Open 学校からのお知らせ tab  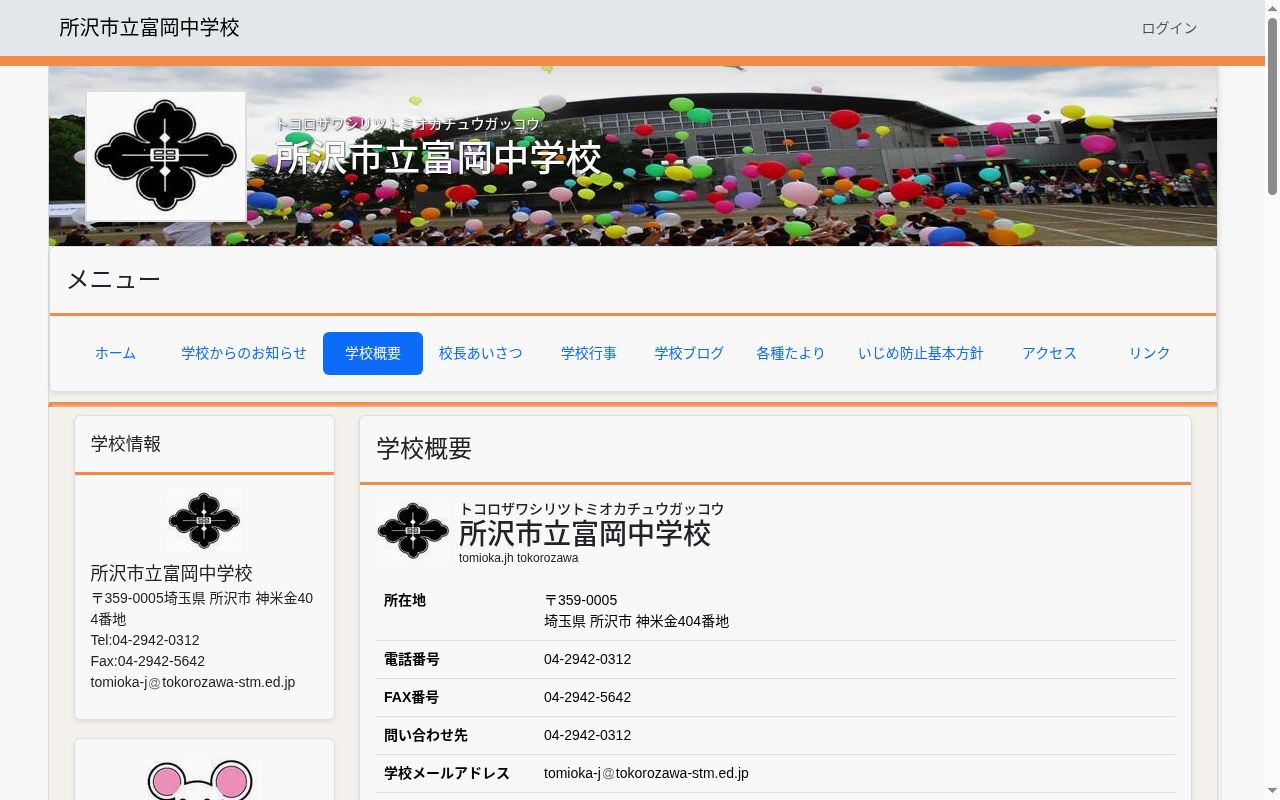click(244, 353)
